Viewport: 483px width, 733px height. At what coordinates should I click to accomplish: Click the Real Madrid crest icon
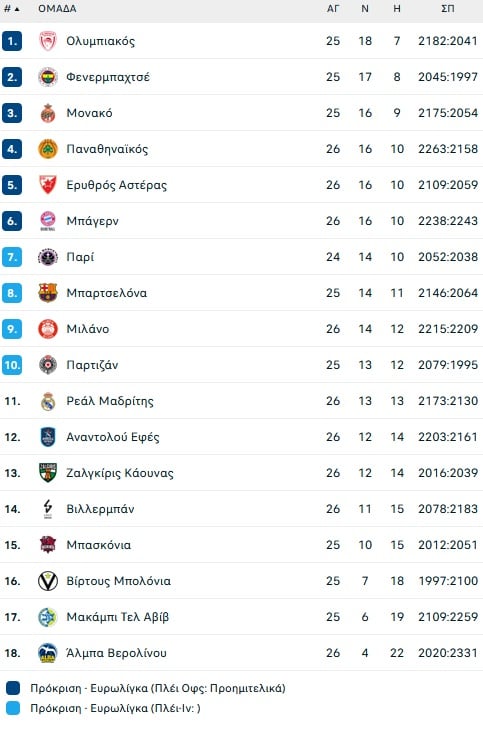click(48, 401)
